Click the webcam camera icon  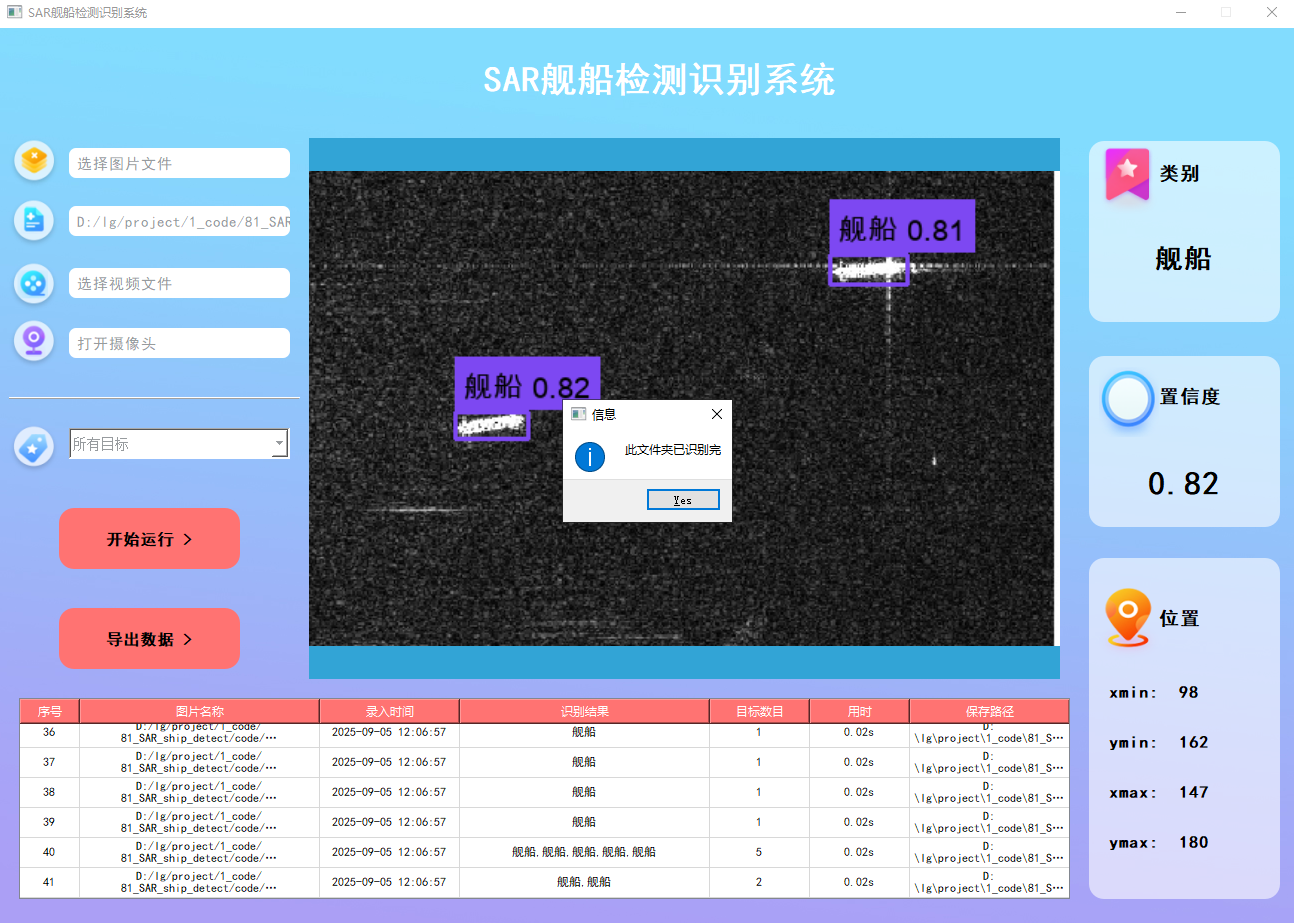(x=34, y=341)
